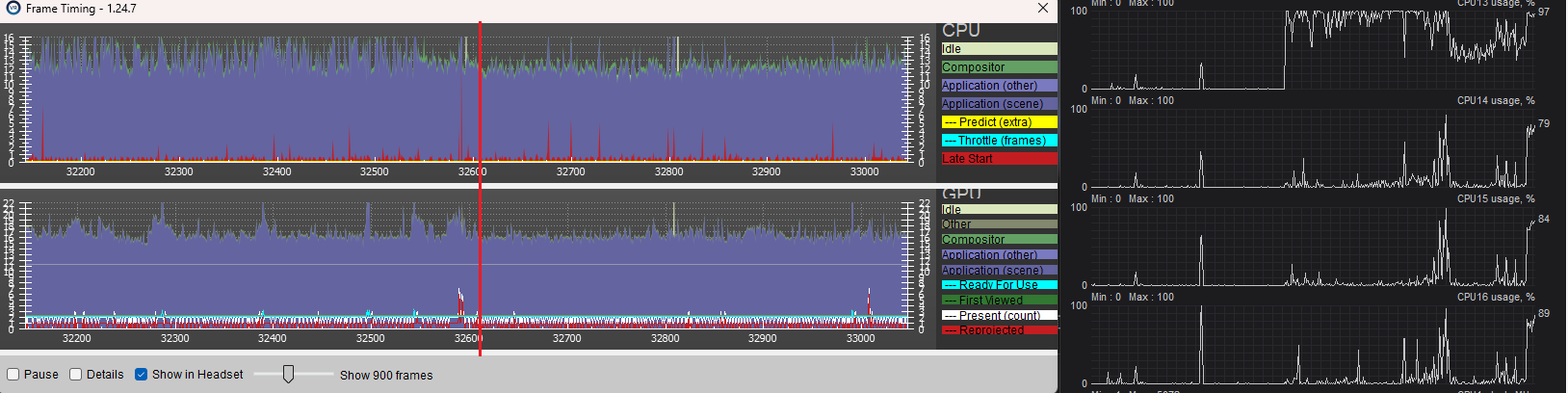This screenshot has width=1568, height=393.
Task: Click the CPU Compositor legend entry
Action: point(999,67)
